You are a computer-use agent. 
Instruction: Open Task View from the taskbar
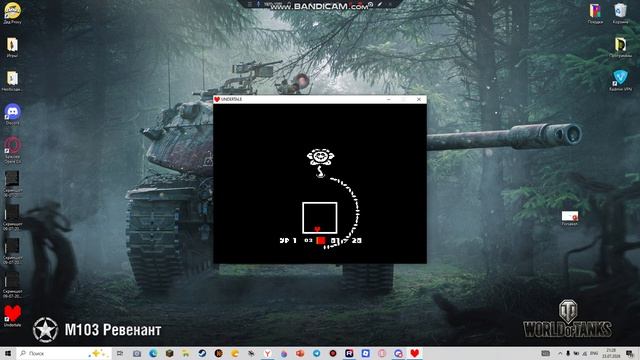[120, 353]
